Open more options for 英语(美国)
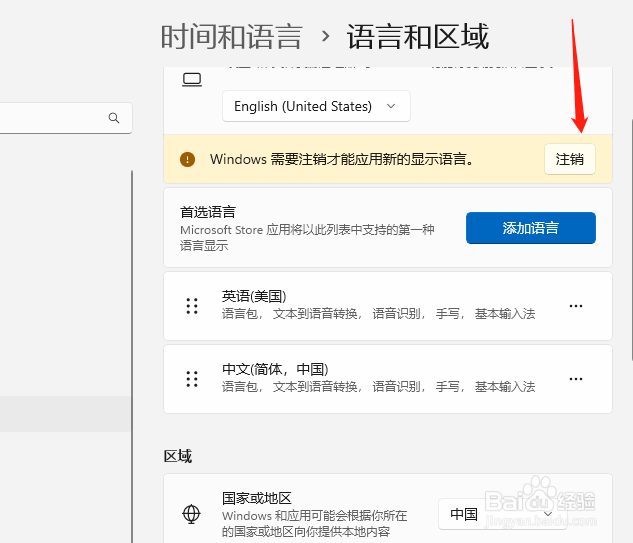 coord(576,306)
